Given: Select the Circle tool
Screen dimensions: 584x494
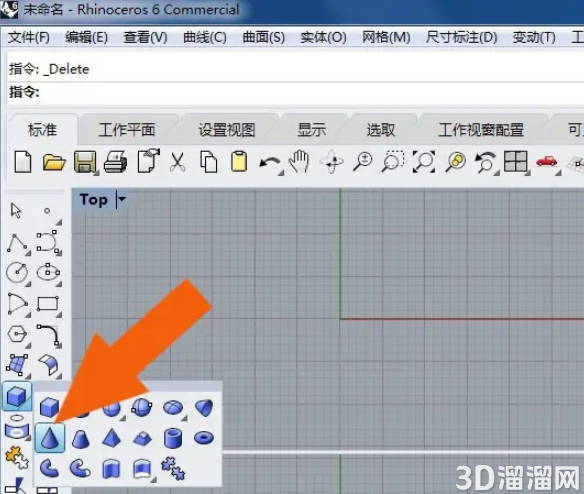Looking at the screenshot, I should coord(17,273).
